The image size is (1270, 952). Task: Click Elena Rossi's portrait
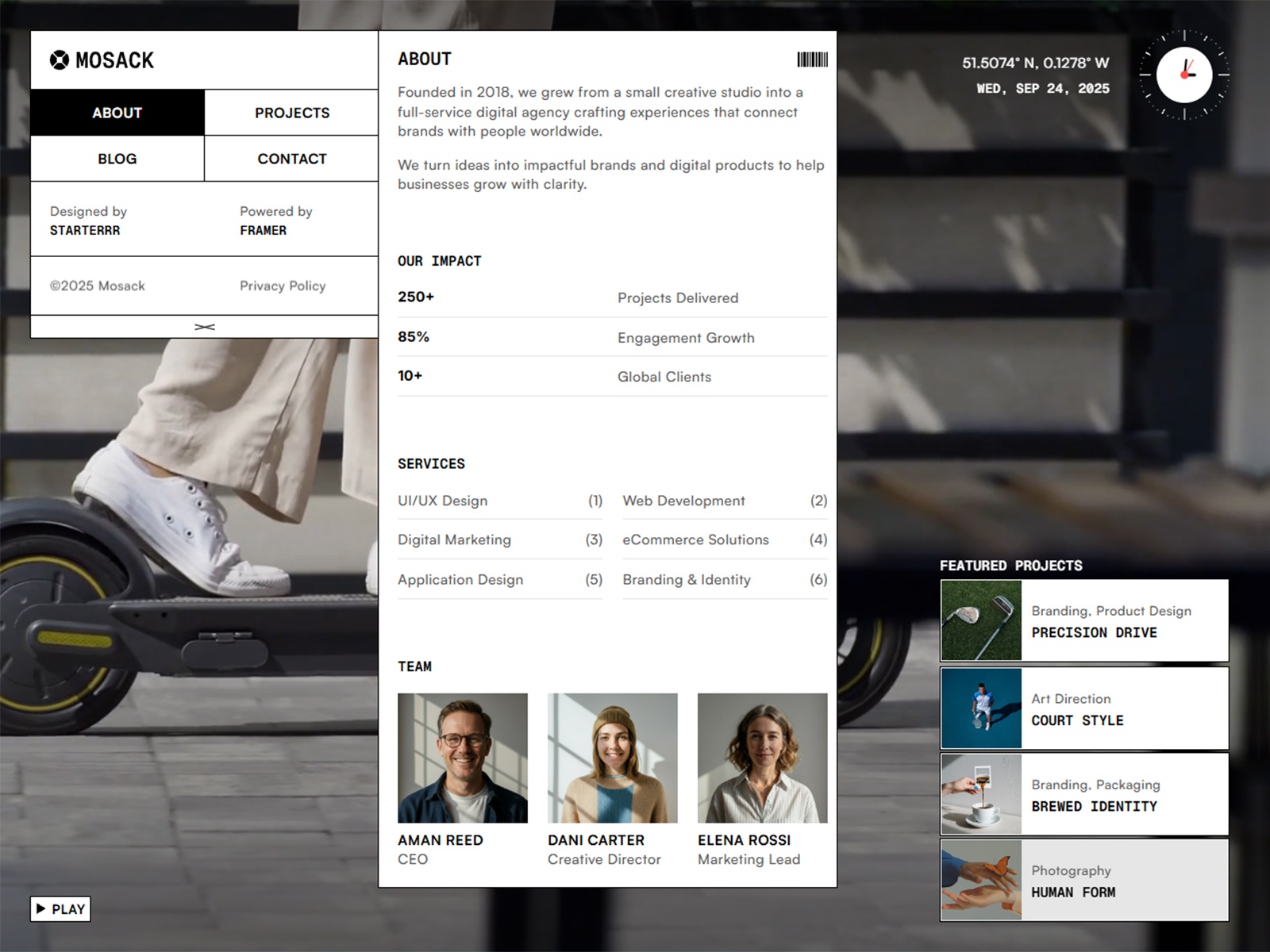[762, 758]
